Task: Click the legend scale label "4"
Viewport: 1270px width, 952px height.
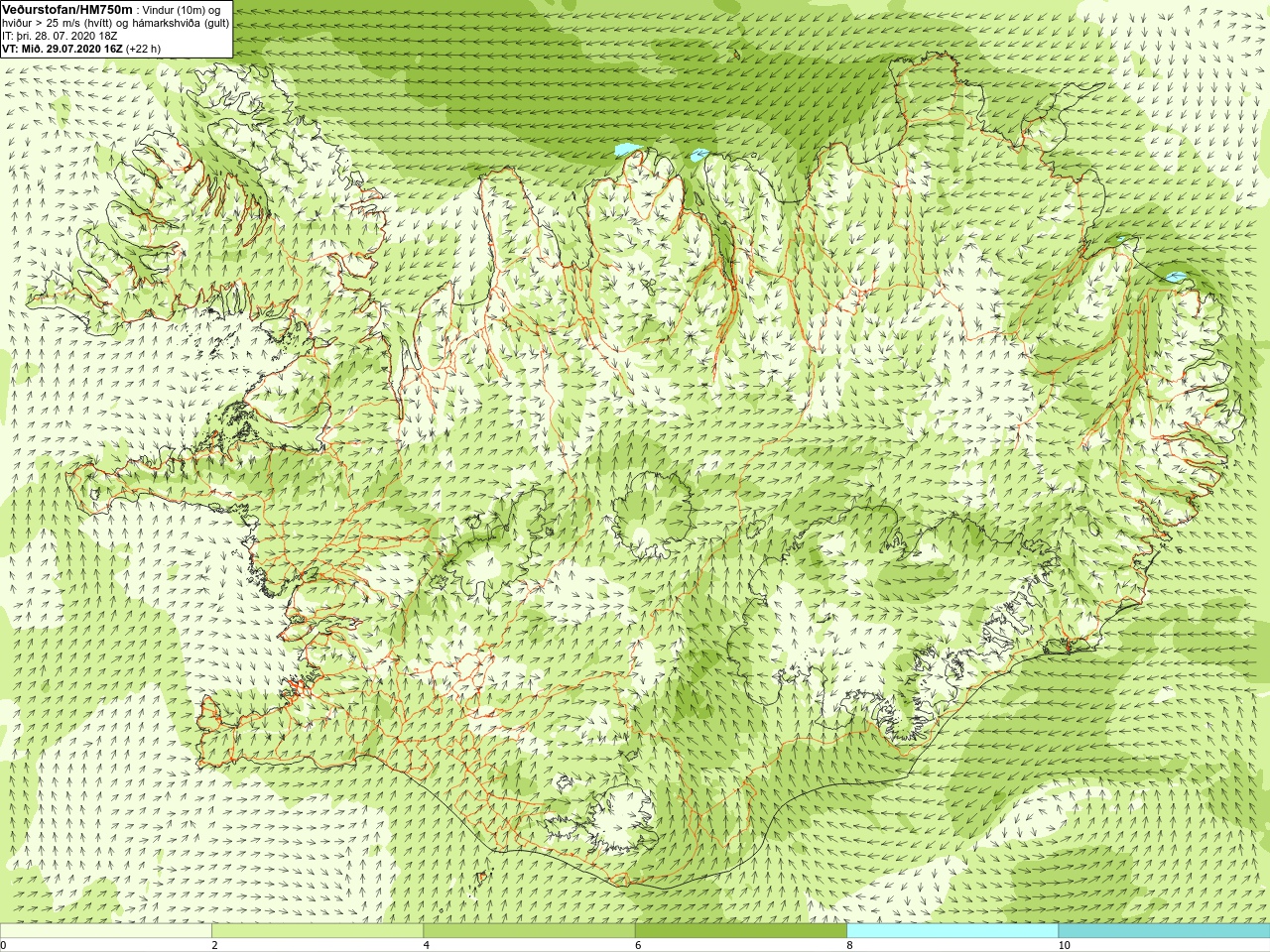Action: pyautogui.click(x=426, y=945)
